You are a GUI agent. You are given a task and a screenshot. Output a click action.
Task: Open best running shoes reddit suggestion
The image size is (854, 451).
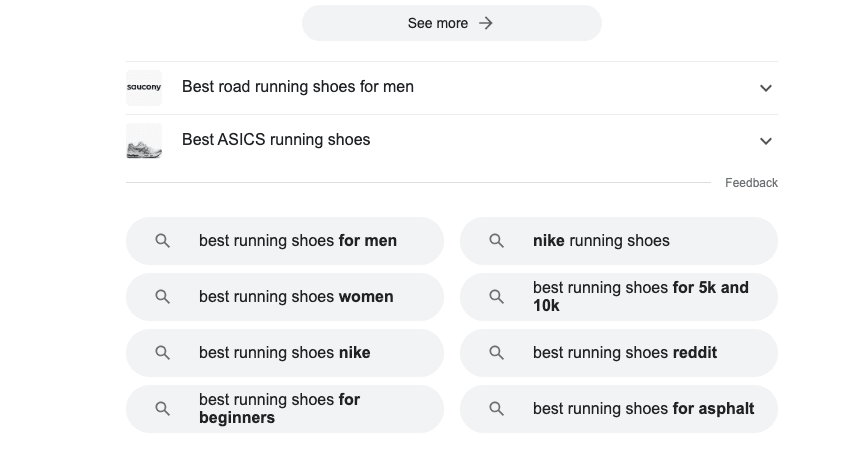(619, 353)
